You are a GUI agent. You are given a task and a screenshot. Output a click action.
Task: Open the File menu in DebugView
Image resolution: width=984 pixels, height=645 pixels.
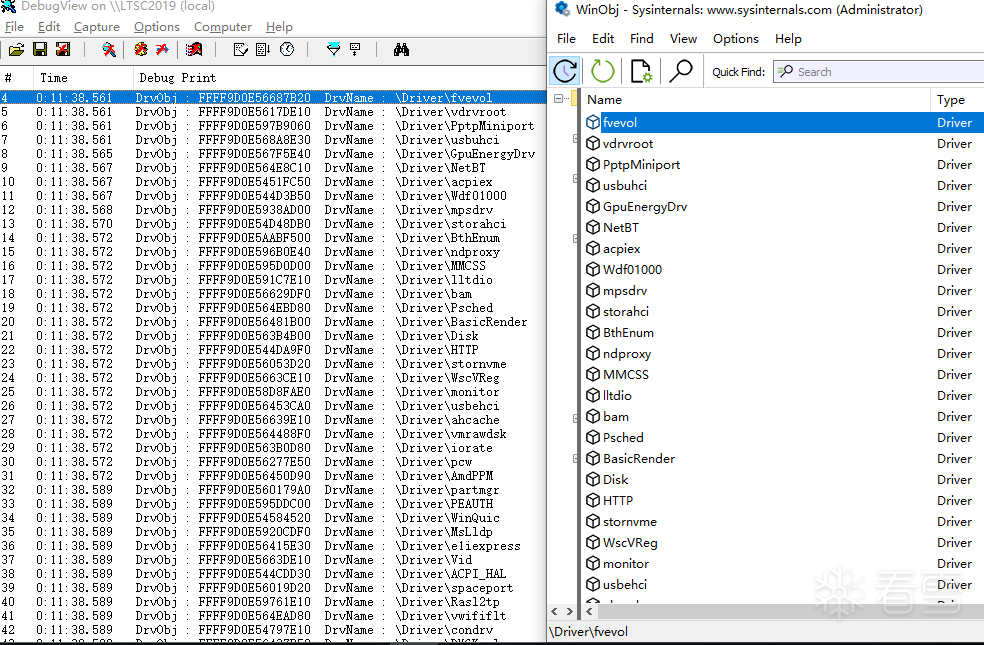(x=14, y=27)
